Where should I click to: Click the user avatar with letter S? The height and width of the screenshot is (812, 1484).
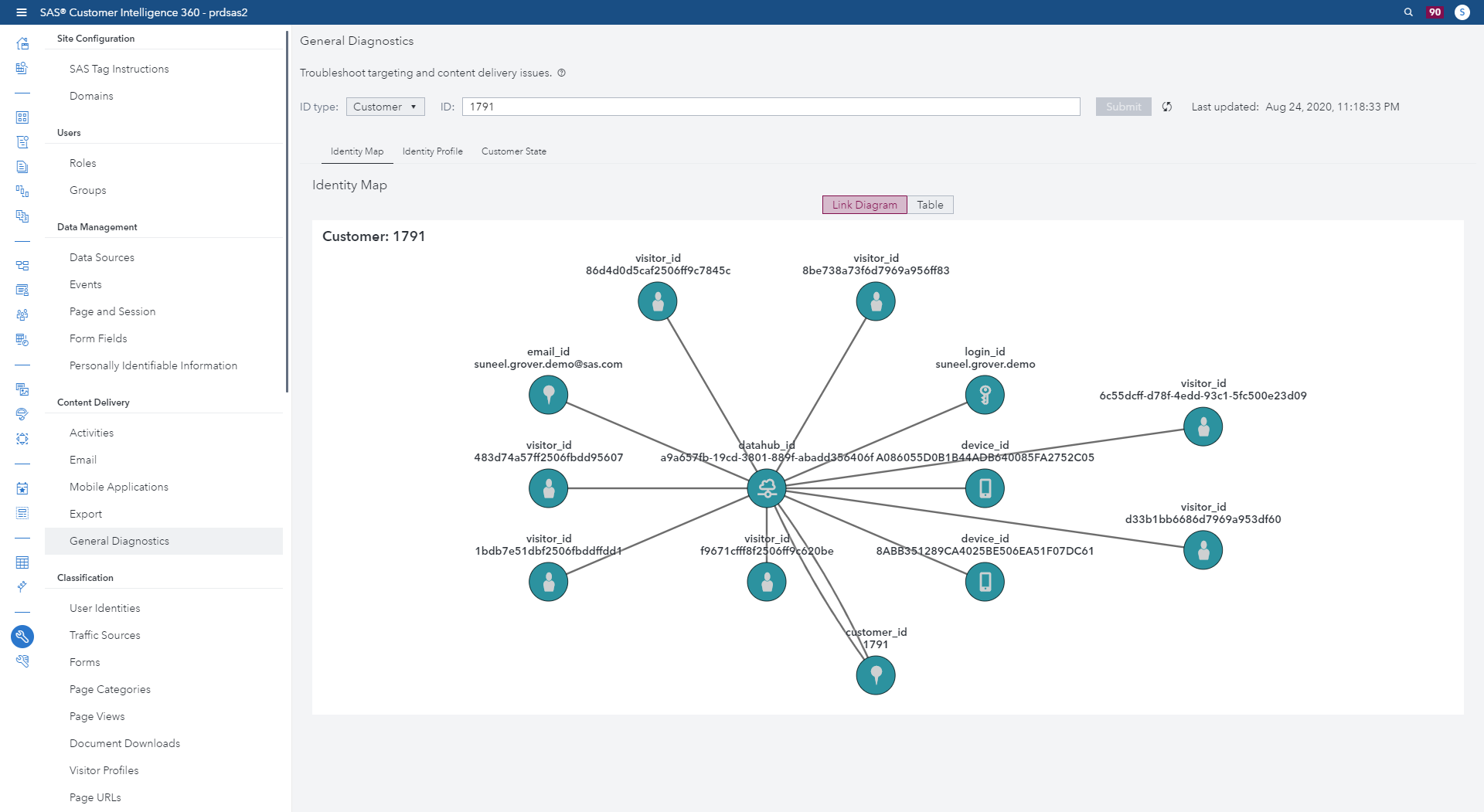[1462, 12]
